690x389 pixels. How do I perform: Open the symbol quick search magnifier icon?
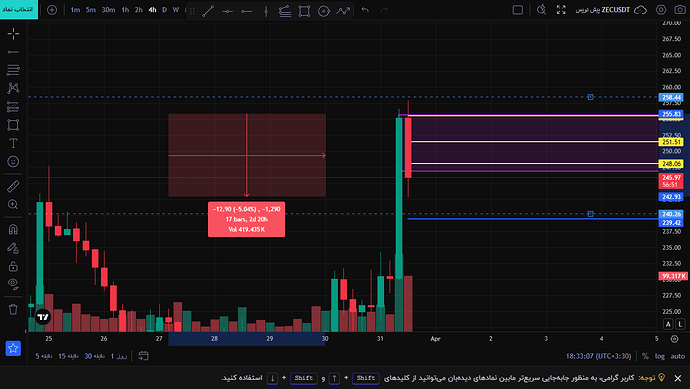click(542, 10)
